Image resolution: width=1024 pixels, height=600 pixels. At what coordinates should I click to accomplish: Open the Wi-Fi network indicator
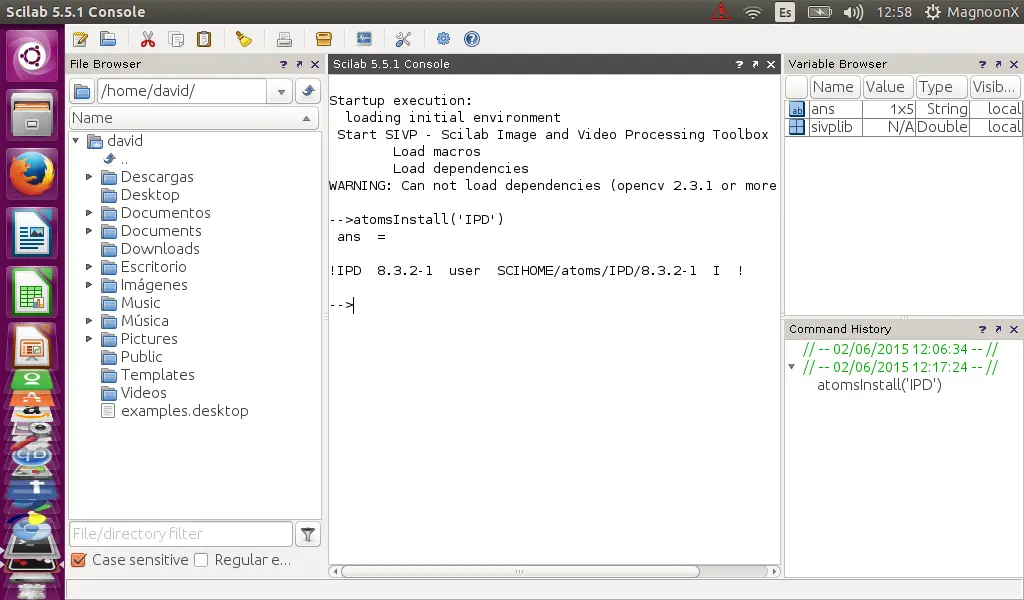click(753, 12)
